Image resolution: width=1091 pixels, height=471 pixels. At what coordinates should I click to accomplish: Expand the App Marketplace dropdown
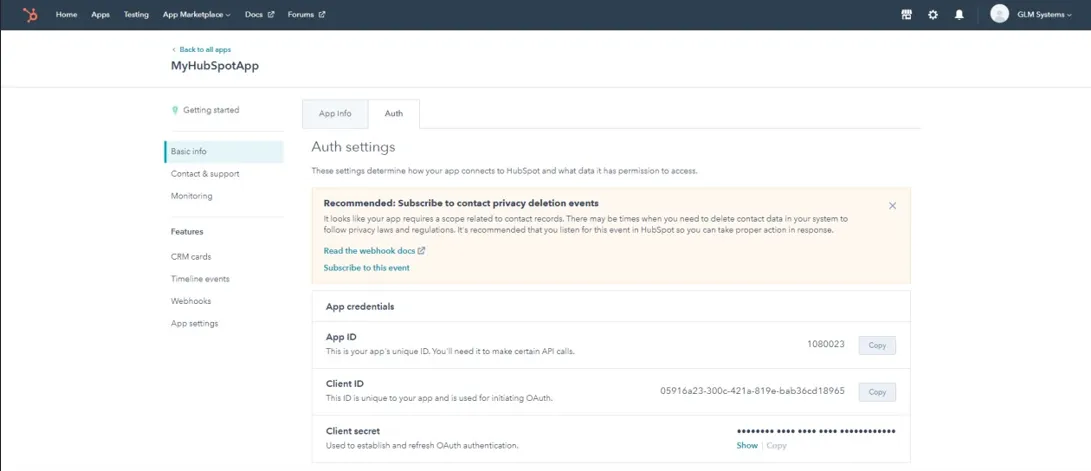pos(196,15)
